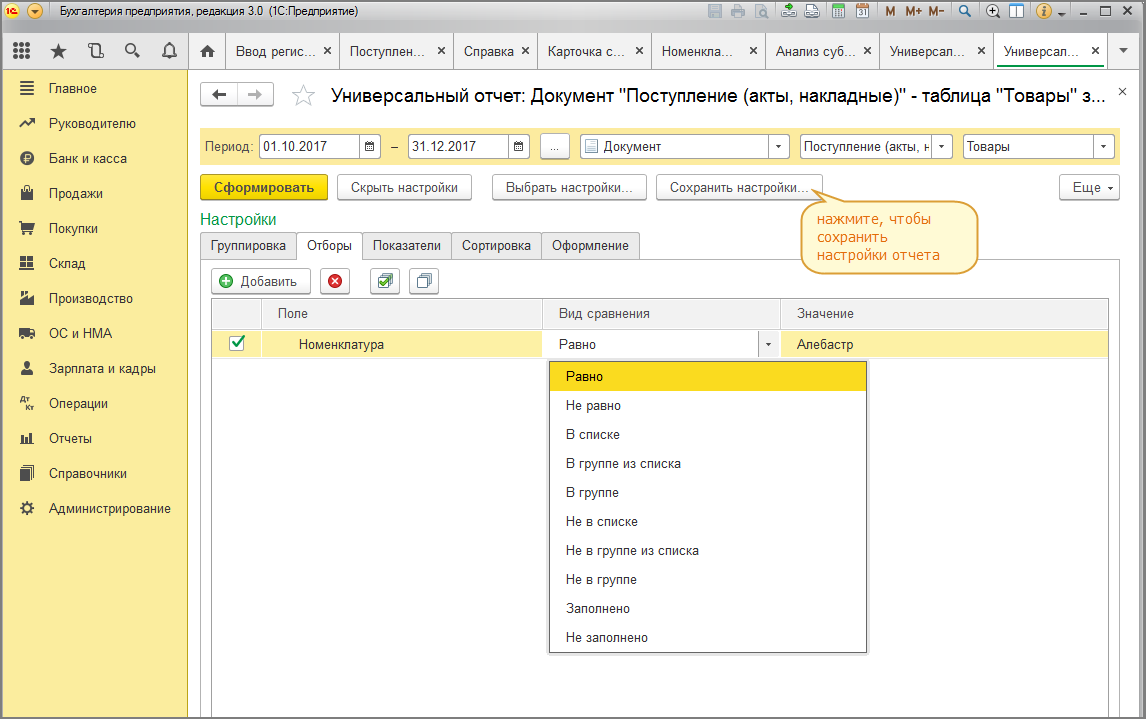The height and width of the screenshot is (719, 1146).
Task: Add report to favorites star
Action: pos(302,96)
